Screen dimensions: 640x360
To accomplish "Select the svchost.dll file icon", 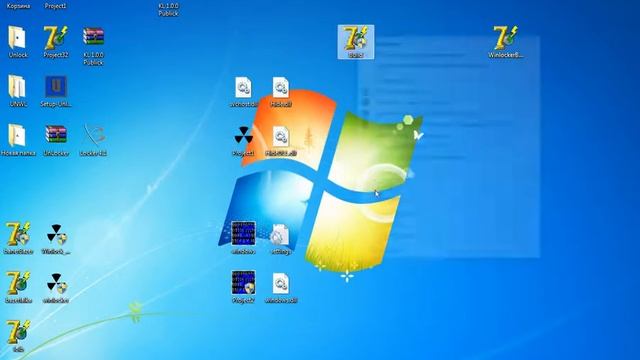I will [x=244, y=87].
